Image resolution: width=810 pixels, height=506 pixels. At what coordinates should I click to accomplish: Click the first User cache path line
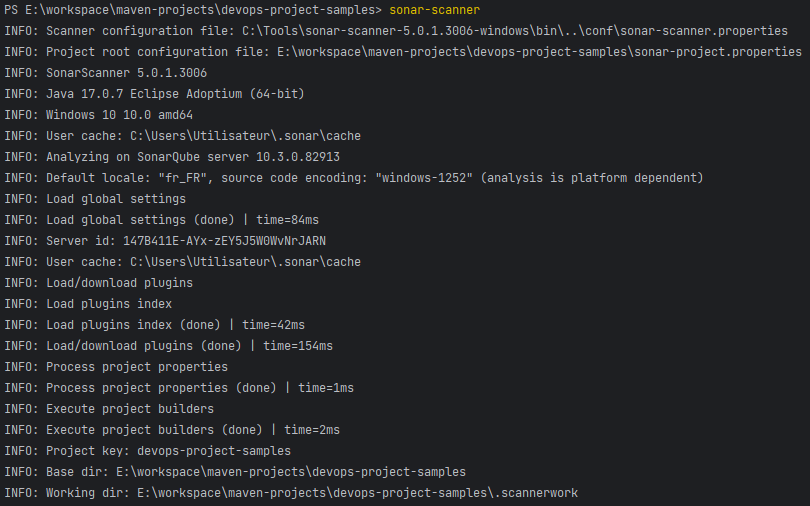click(182, 136)
